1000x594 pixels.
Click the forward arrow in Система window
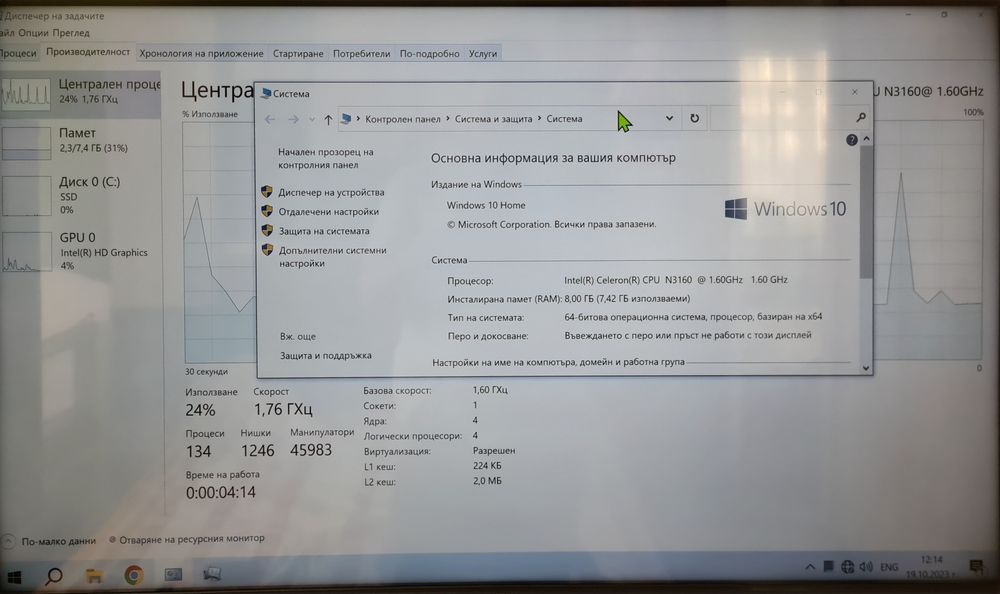[x=293, y=119]
